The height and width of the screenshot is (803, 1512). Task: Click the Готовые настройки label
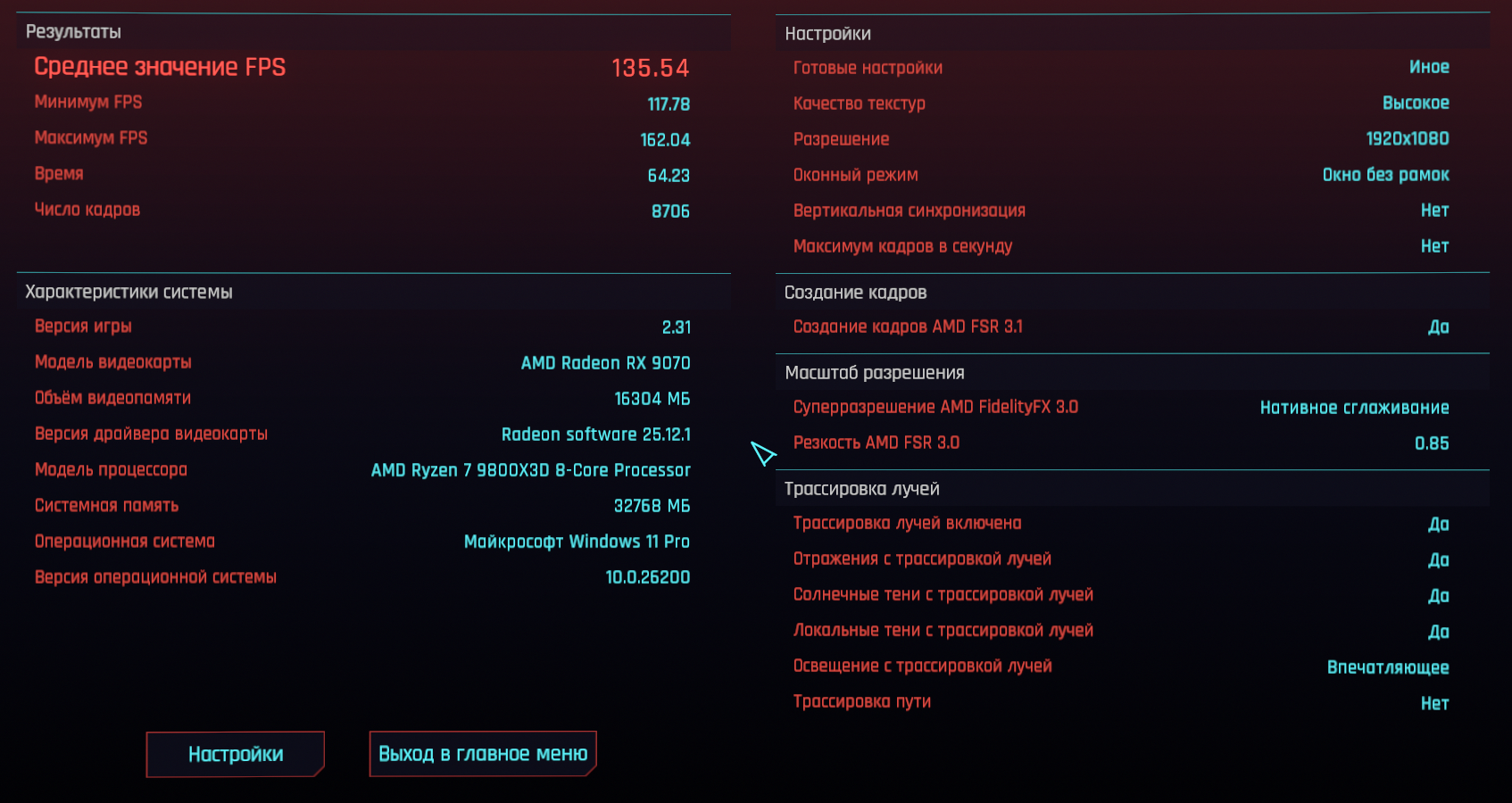(868, 68)
